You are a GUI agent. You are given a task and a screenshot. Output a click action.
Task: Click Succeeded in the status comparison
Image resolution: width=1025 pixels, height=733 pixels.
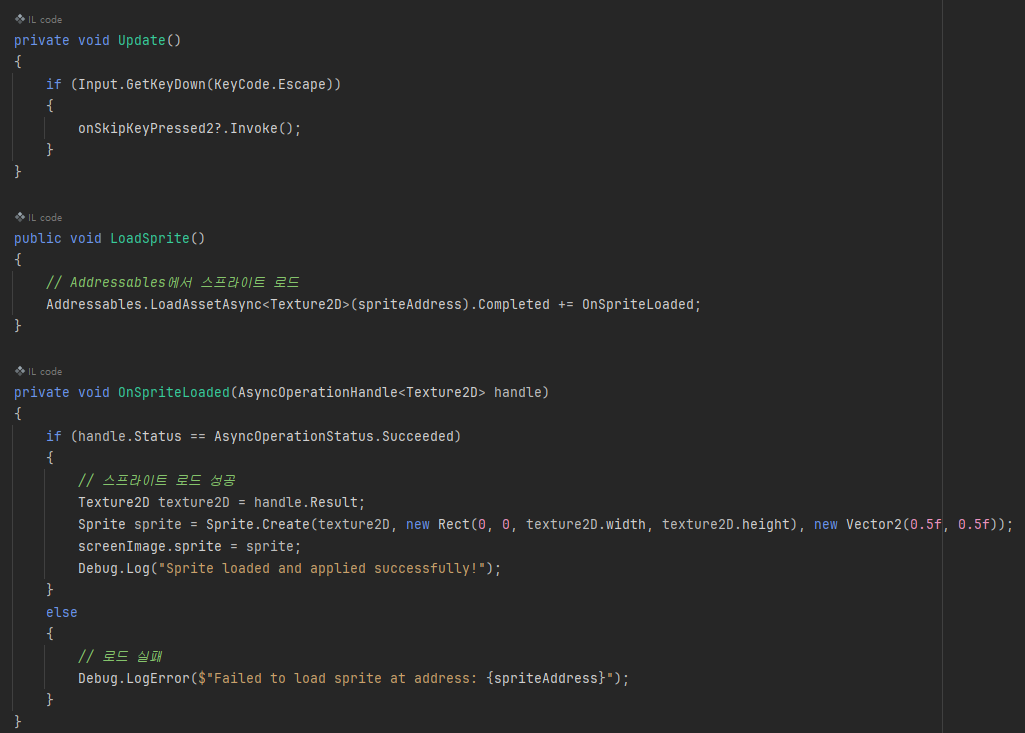pos(418,436)
